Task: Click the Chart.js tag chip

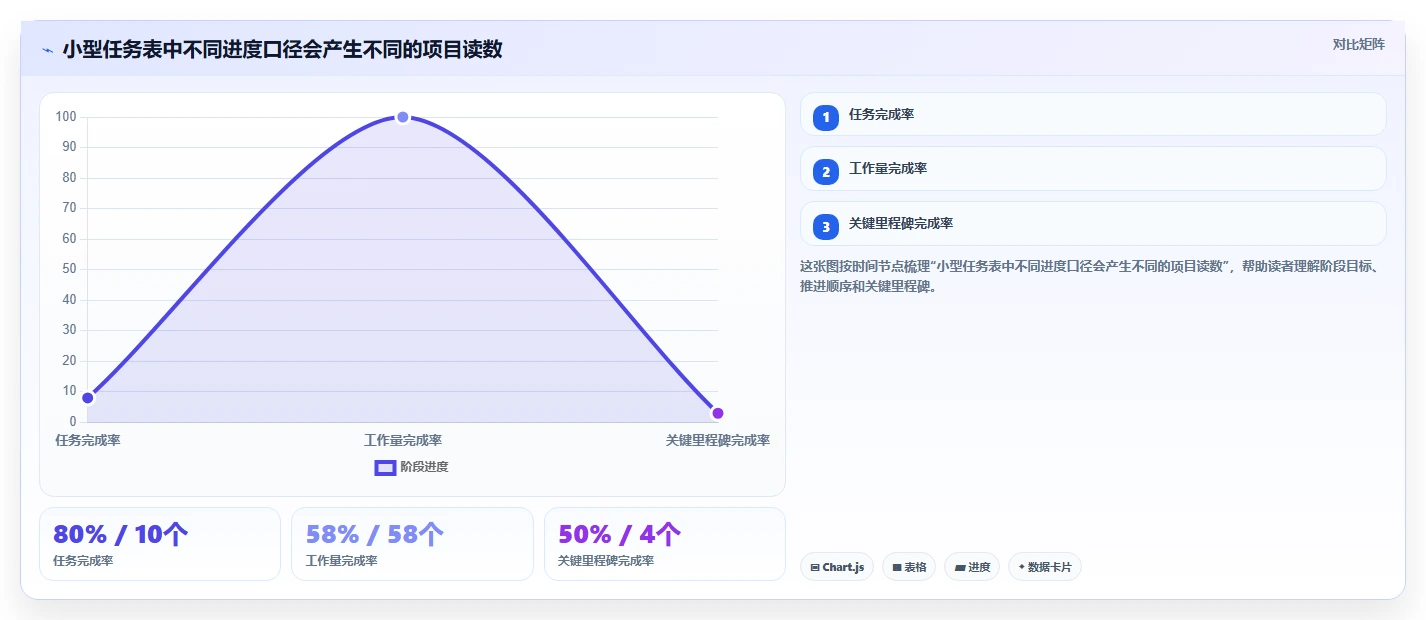Action: click(837, 567)
